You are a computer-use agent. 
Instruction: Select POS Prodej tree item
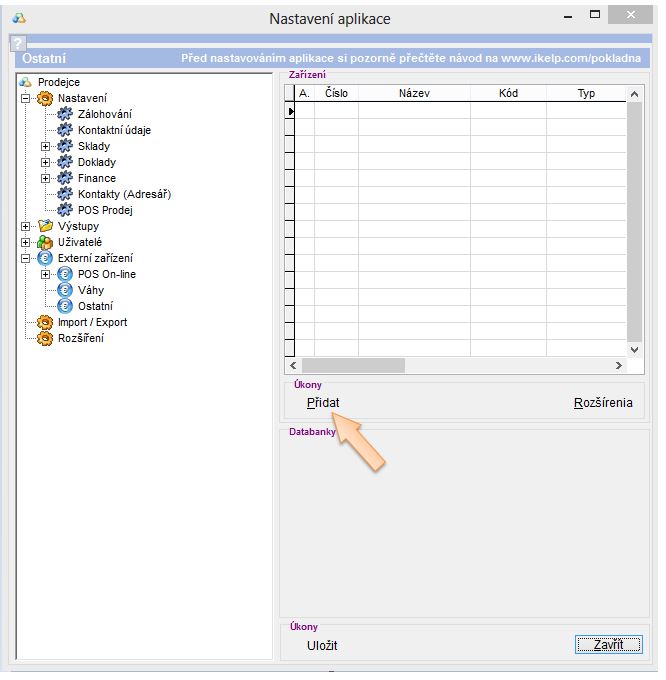(105, 210)
